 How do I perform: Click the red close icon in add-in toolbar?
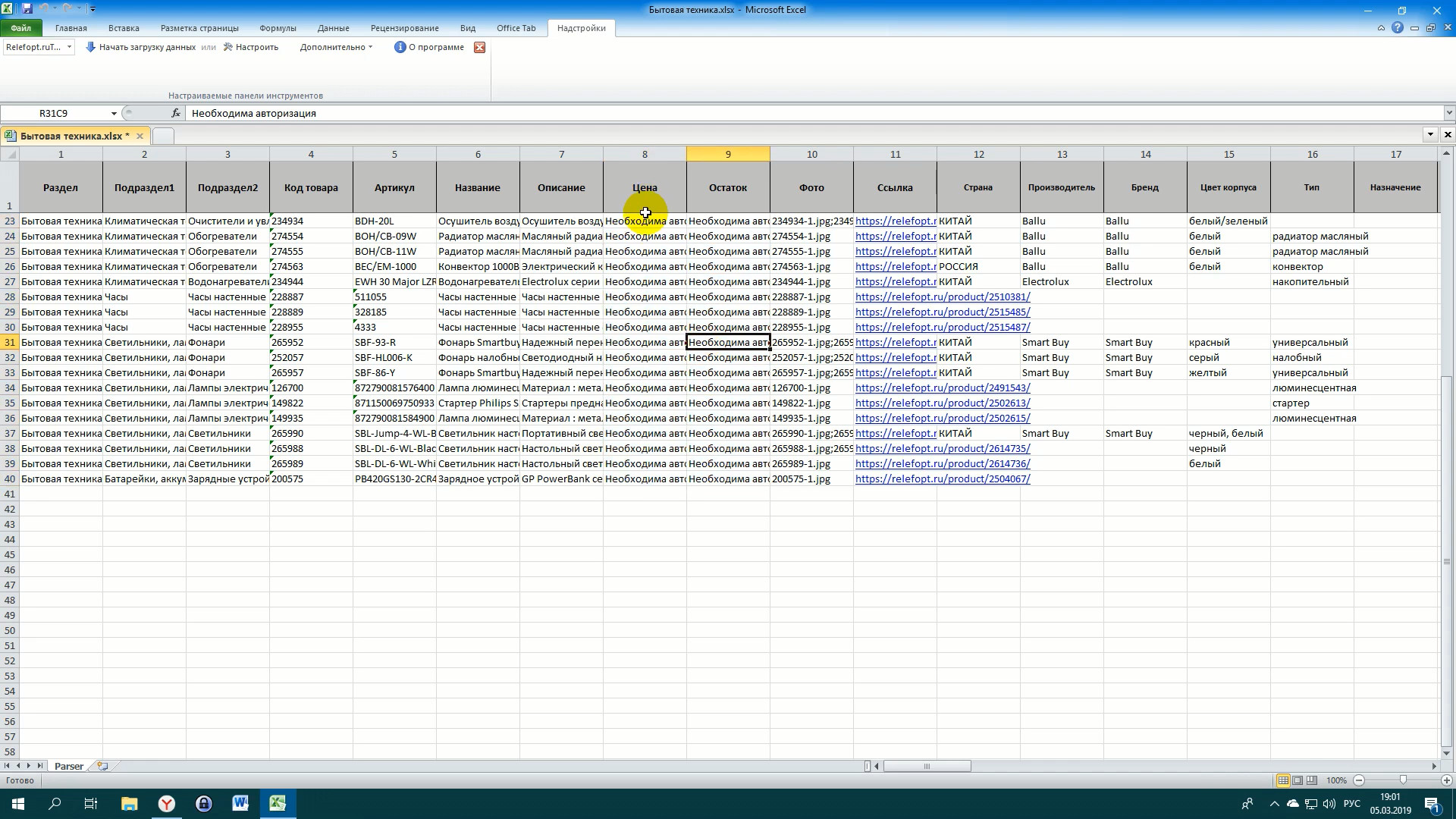tap(479, 47)
